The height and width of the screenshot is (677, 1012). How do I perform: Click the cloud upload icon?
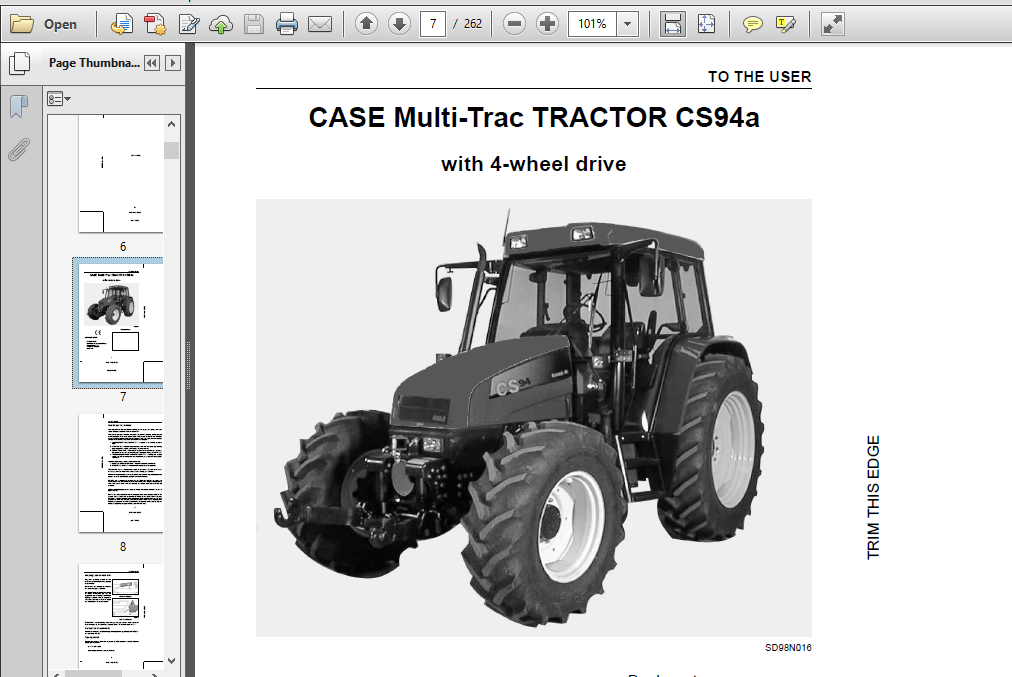pyautogui.click(x=221, y=25)
